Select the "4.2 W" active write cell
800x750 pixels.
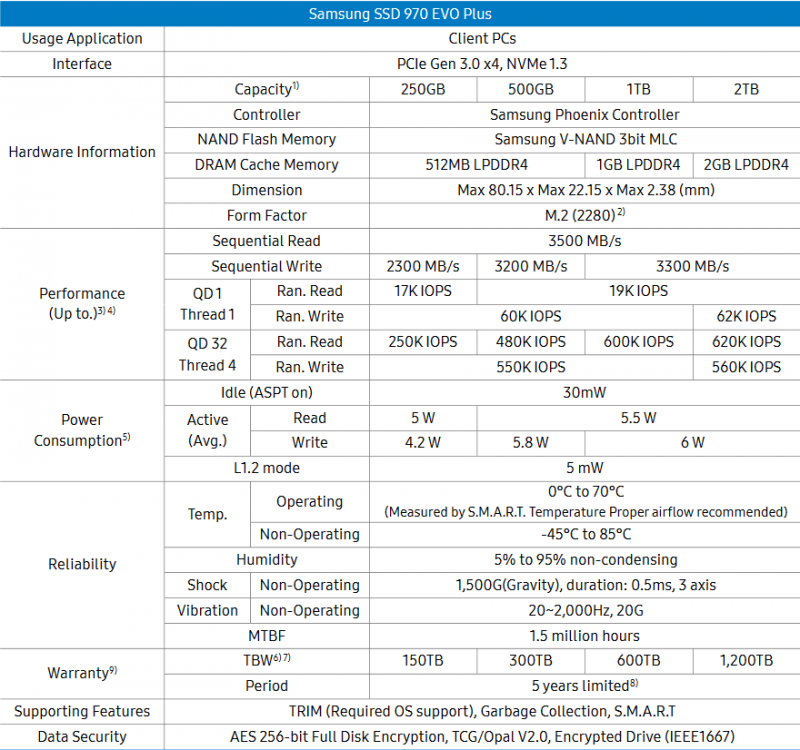click(423, 442)
